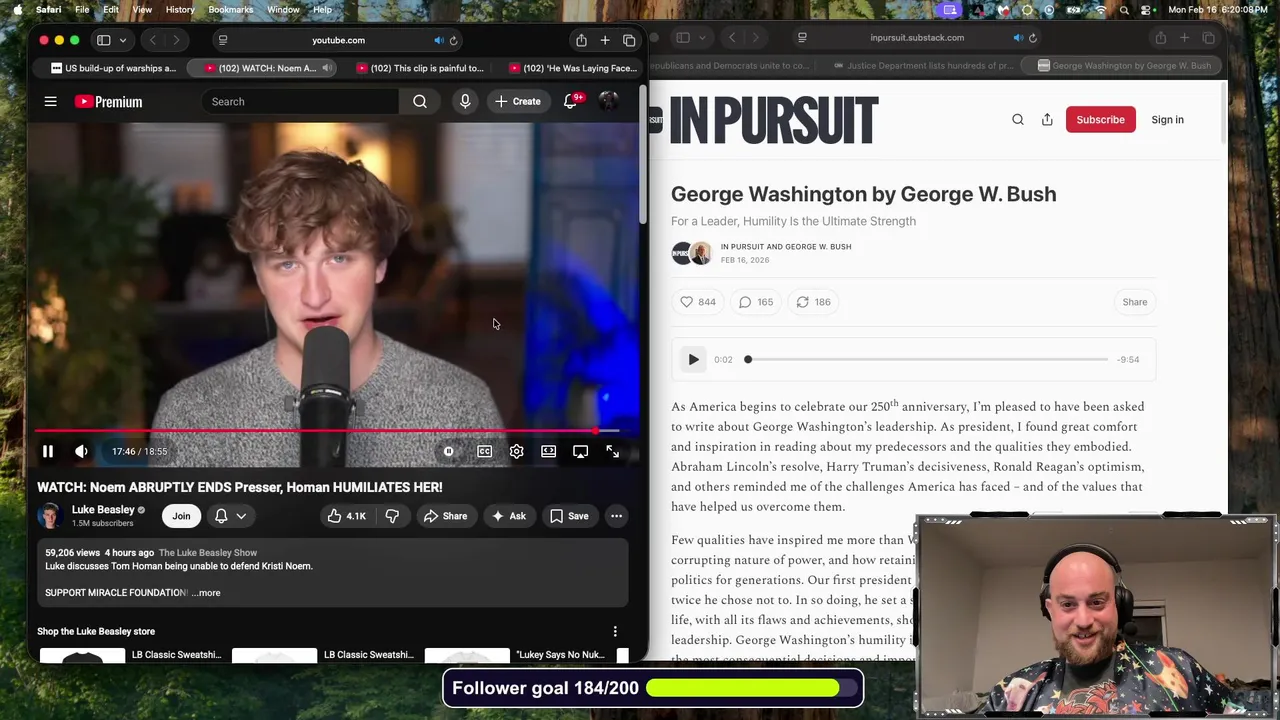Focus the YouTube Search box
Viewport: 1280px width, 720px height.
point(300,101)
